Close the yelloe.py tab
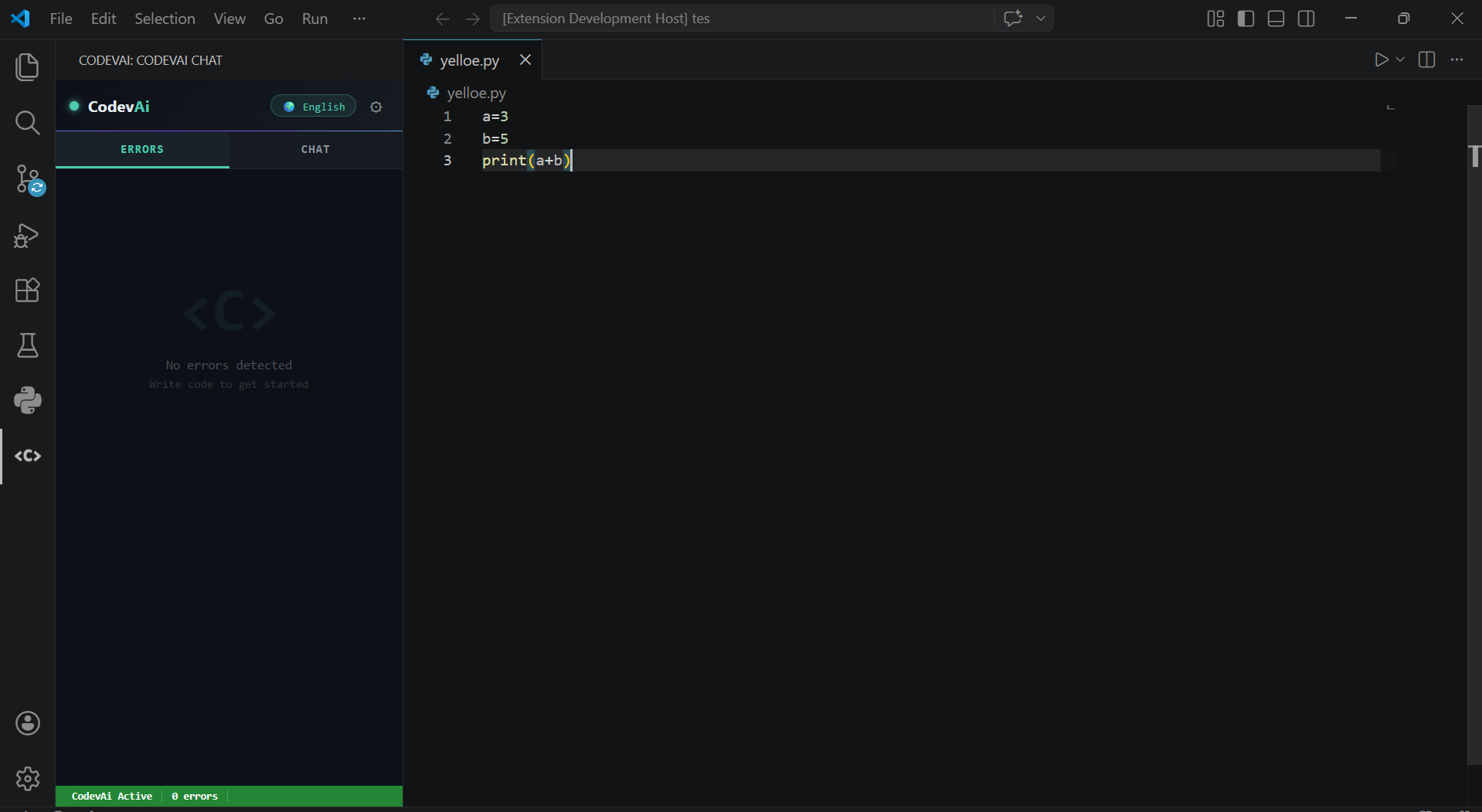The image size is (1482, 812). [x=525, y=59]
